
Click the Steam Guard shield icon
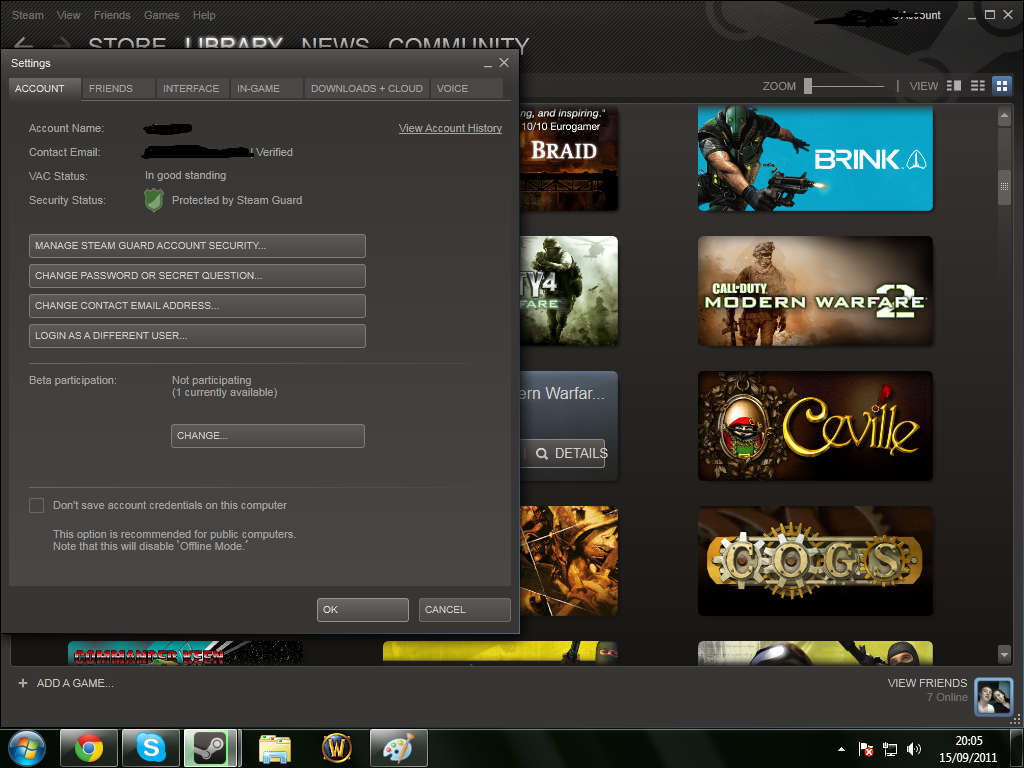pyautogui.click(x=153, y=200)
